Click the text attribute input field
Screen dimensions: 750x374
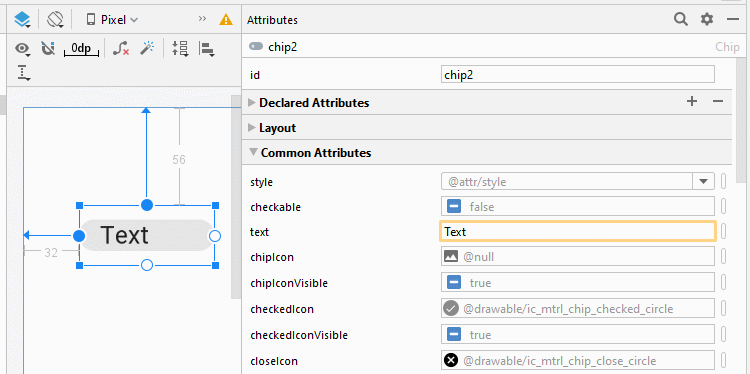pos(577,232)
